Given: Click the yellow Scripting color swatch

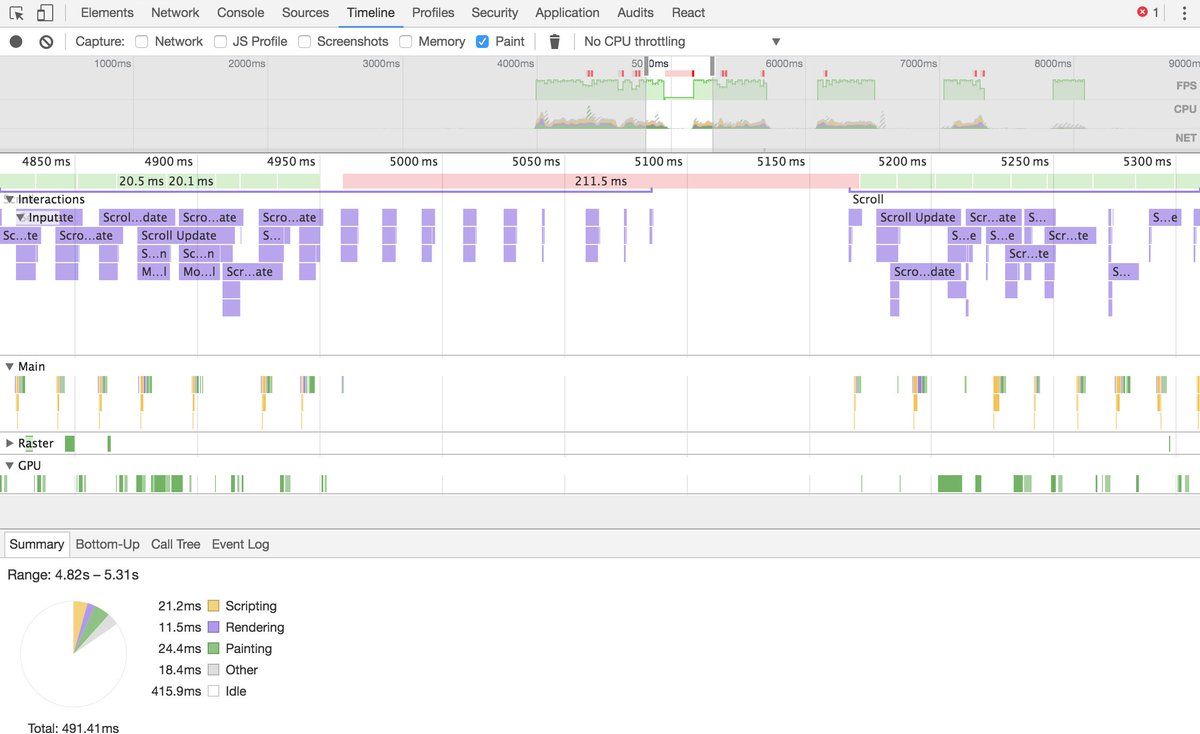Looking at the screenshot, I should 213,606.
